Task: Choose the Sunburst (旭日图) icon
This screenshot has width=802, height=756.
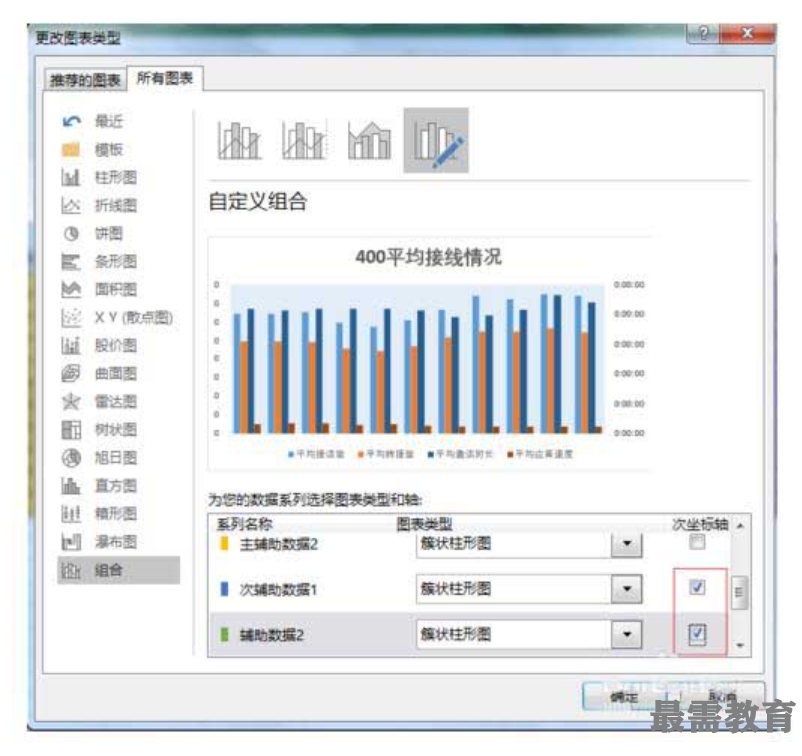Action: point(71,458)
